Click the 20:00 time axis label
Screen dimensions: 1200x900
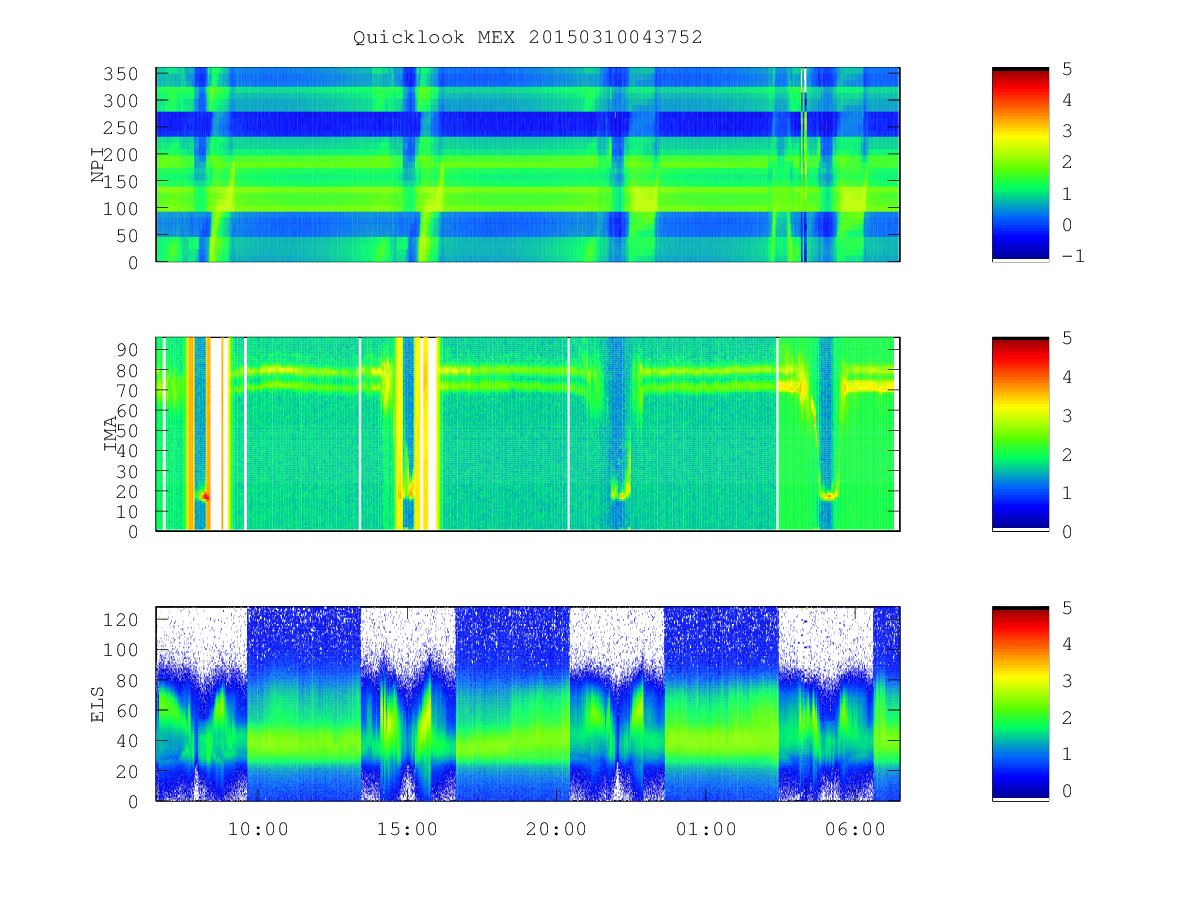pyautogui.click(x=558, y=830)
